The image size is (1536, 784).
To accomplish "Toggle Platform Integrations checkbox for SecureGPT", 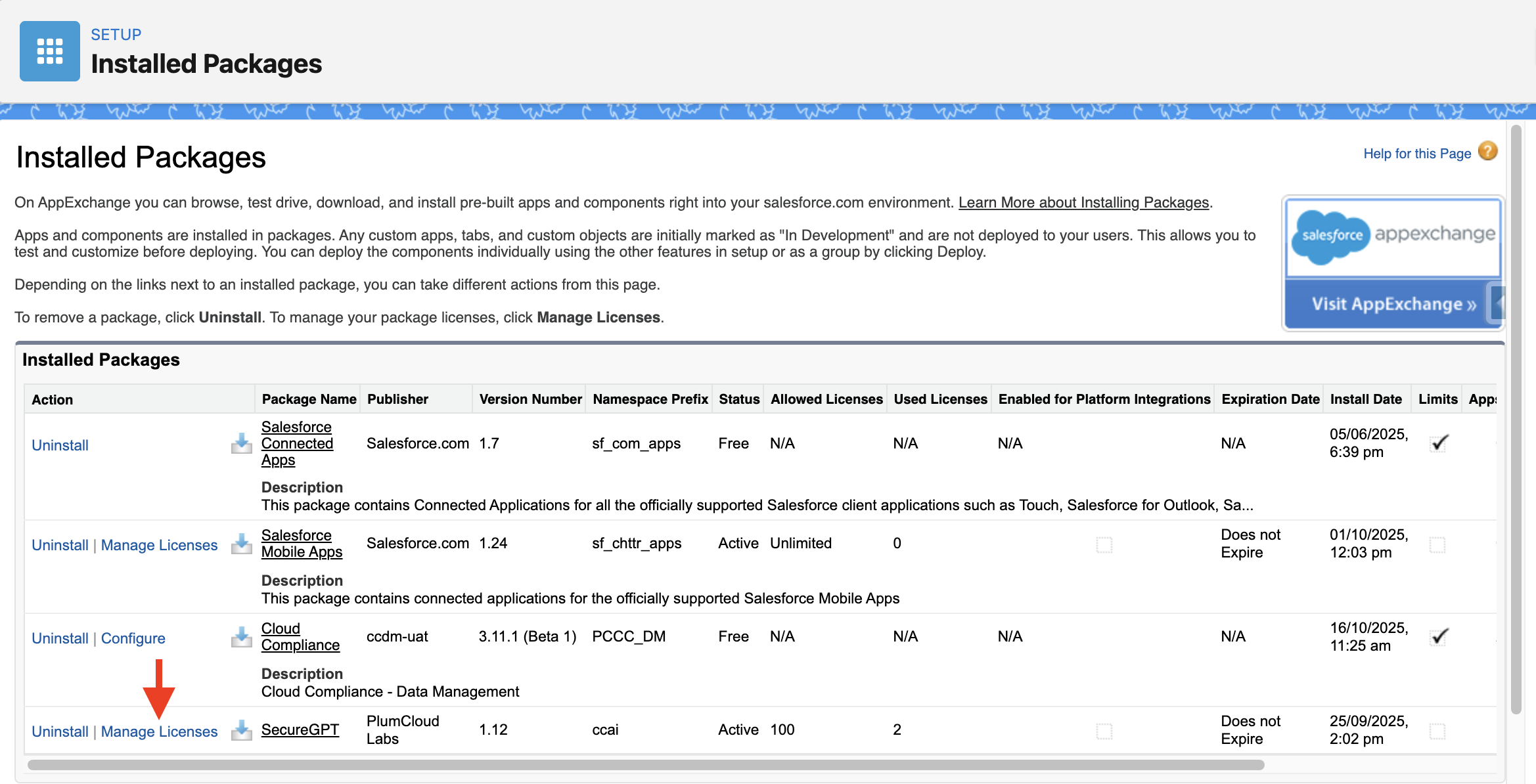I will [1104, 731].
